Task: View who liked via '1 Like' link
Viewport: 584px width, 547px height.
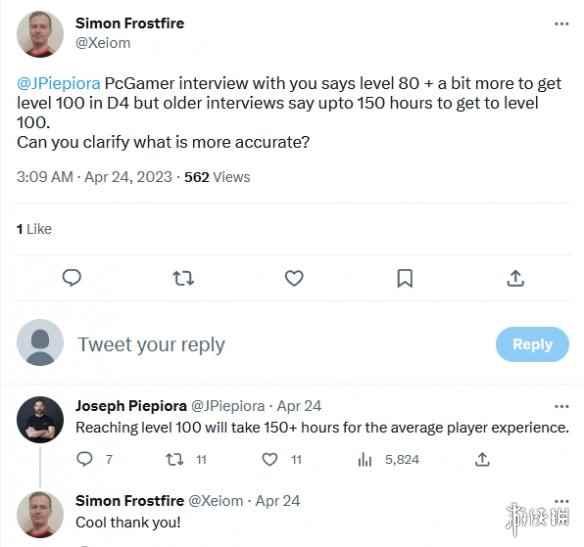Action: pos(34,229)
